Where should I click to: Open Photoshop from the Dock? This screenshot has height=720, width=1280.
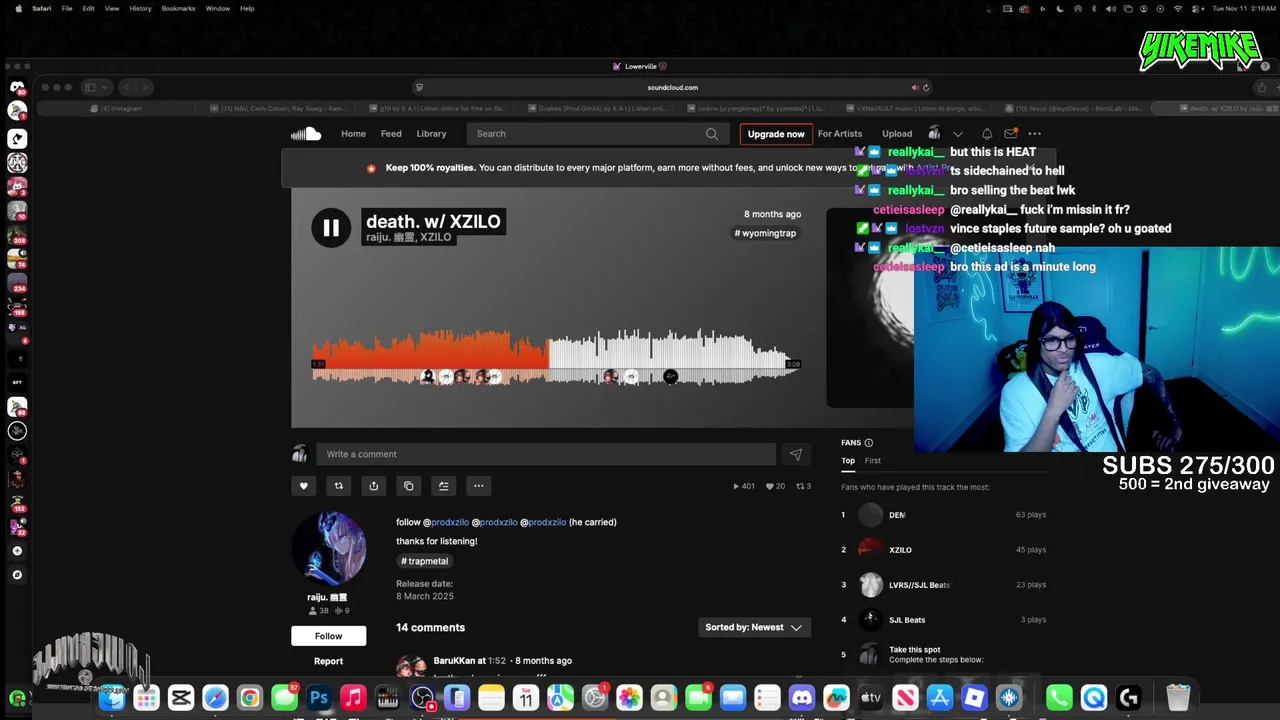pyautogui.click(x=319, y=698)
